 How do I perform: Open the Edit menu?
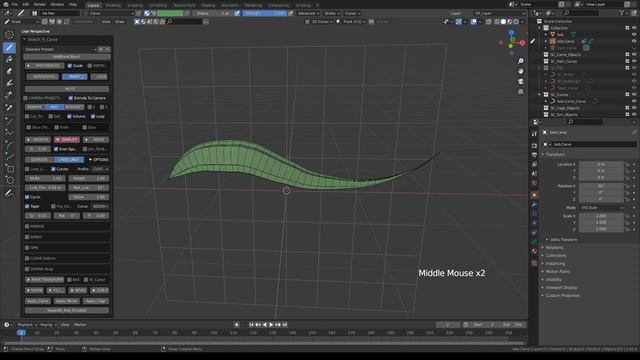coord(26,4)
